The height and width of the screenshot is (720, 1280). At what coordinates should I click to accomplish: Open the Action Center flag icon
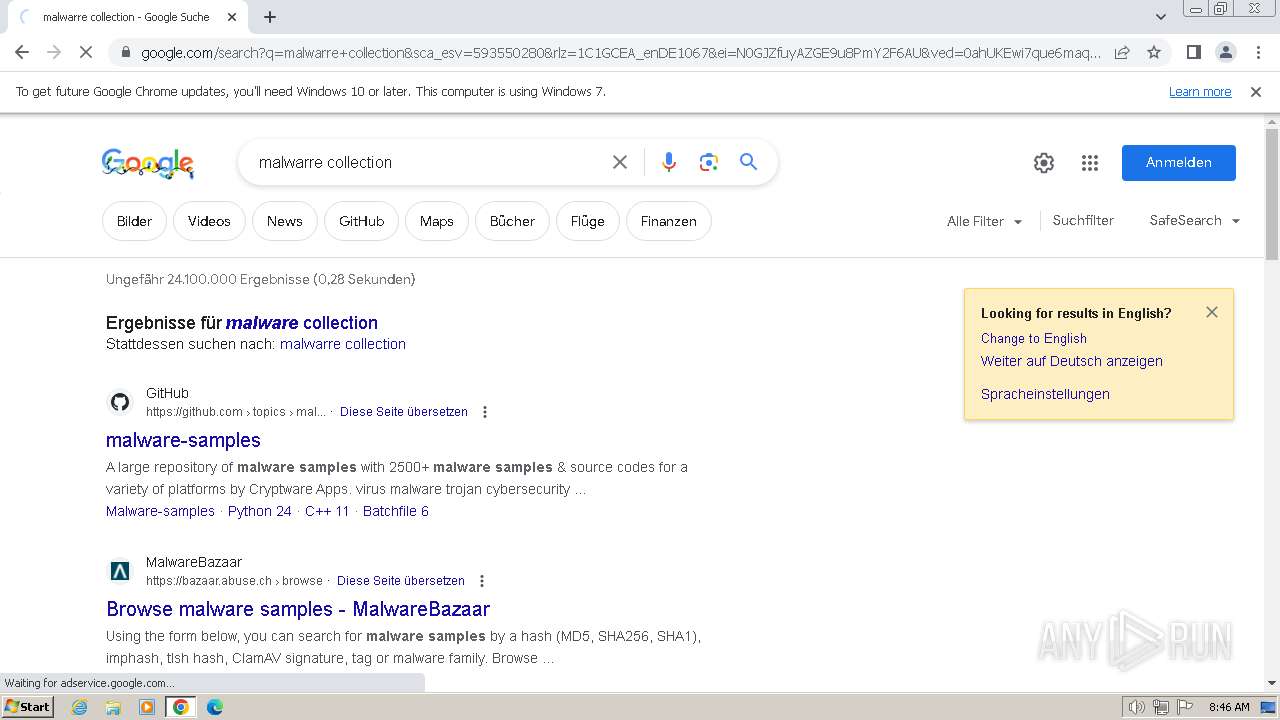(1184, 707)
